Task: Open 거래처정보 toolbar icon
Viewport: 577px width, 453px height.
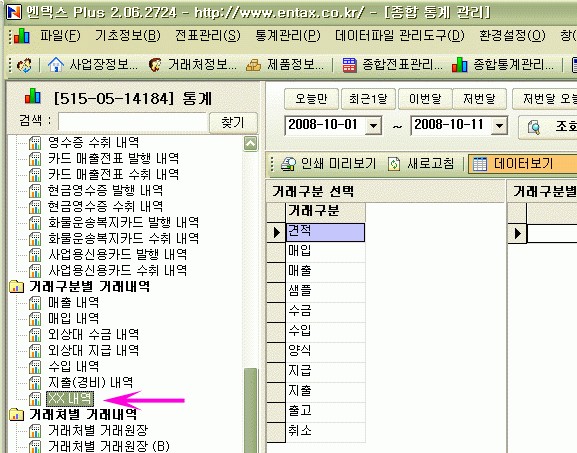Action: tap(155, 65)
